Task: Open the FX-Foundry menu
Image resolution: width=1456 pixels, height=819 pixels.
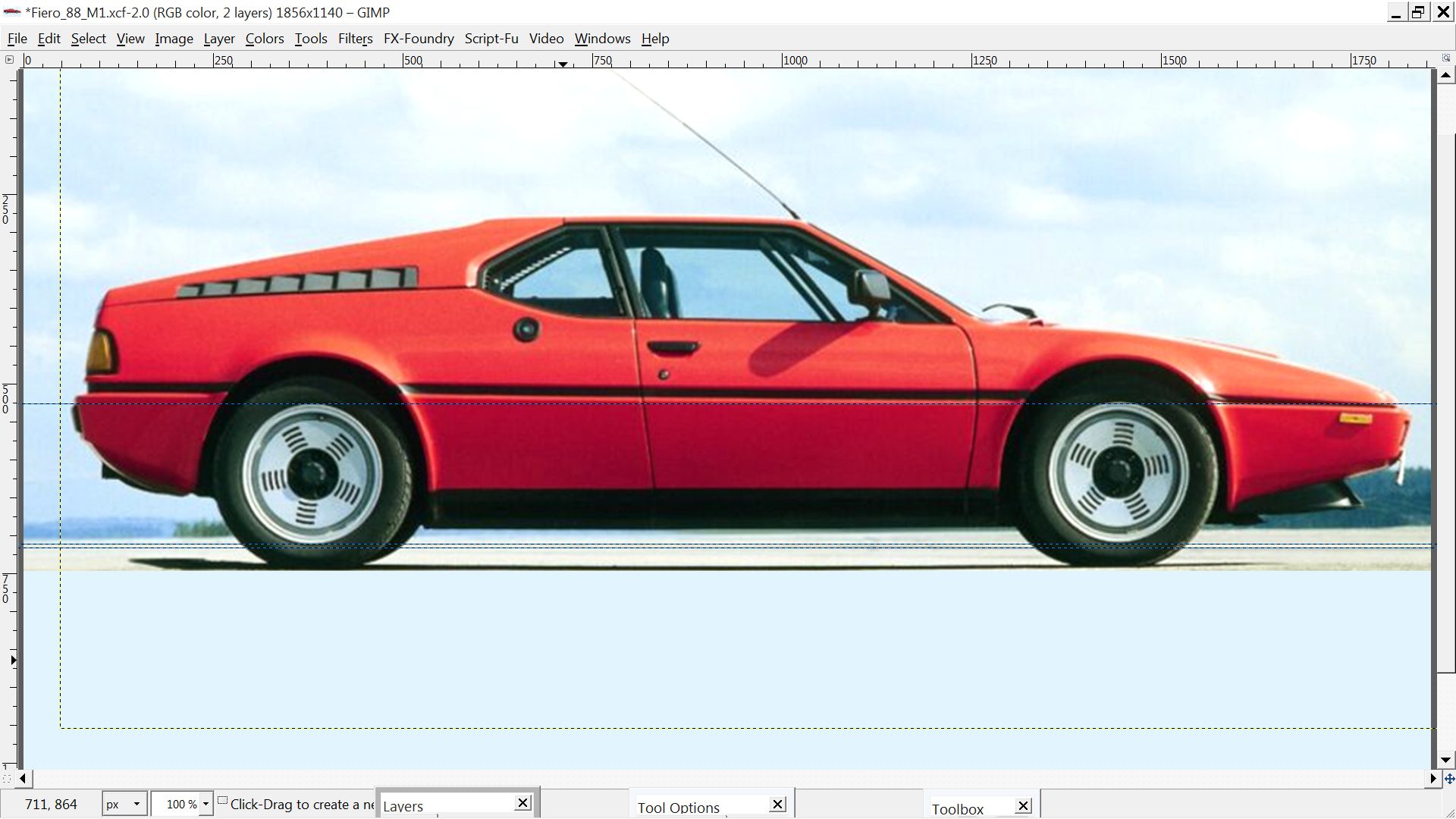Action: tap(419, 39)
